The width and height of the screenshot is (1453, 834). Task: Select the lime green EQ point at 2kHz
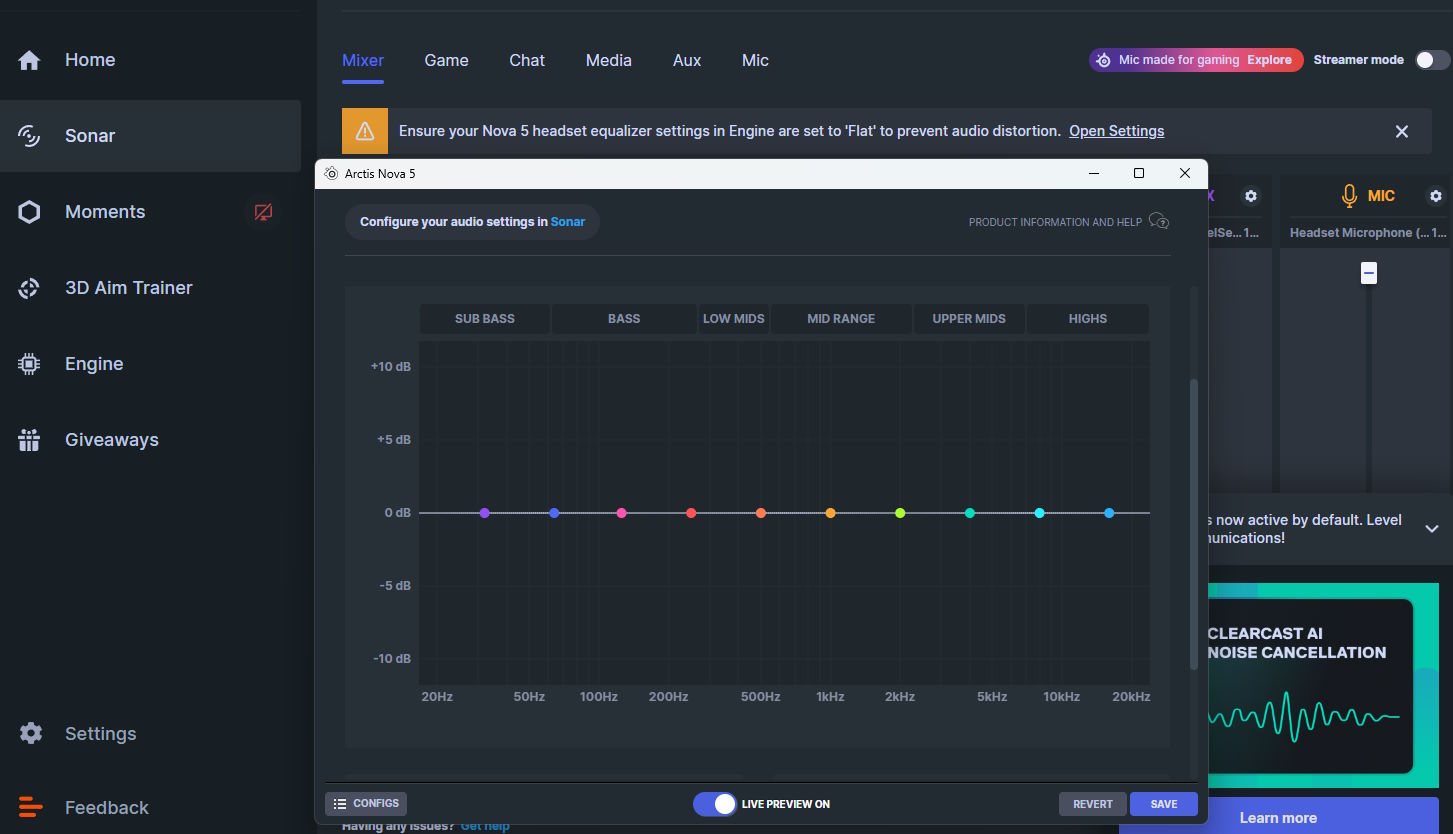tap(900, 513)
